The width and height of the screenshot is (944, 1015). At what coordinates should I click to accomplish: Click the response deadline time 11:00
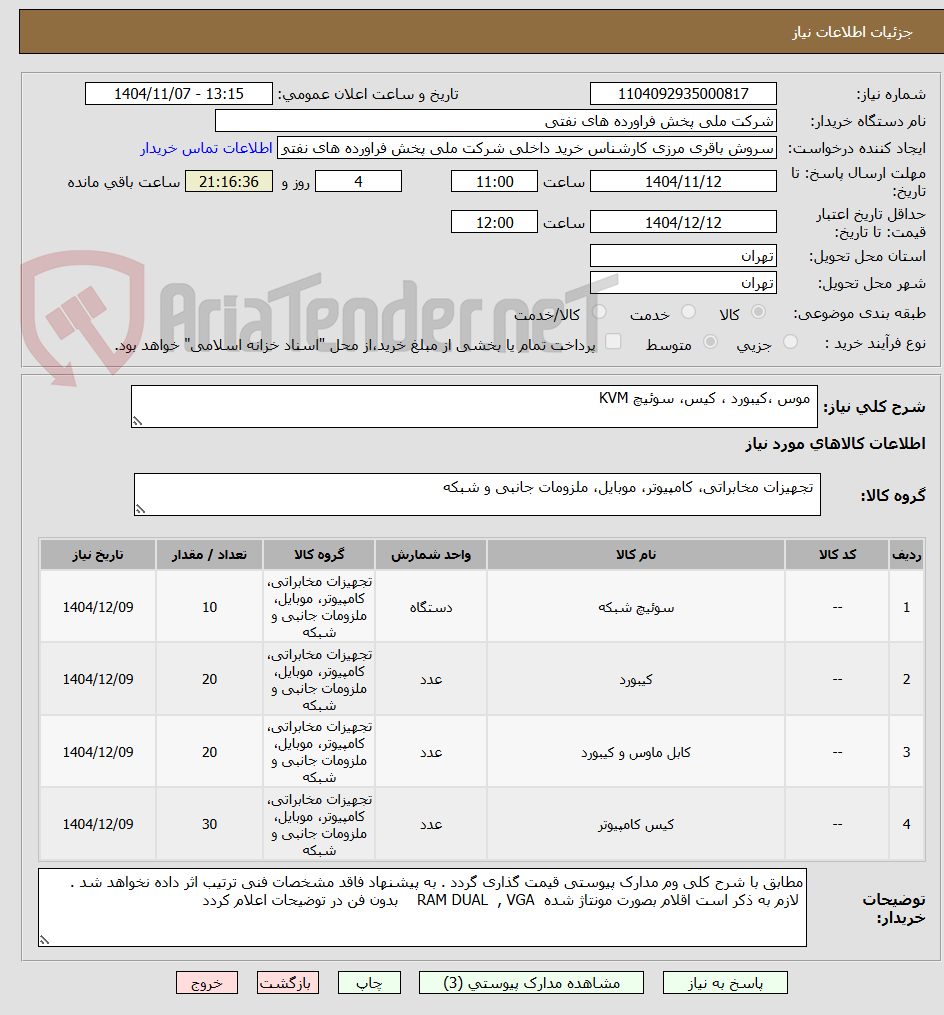[494, 181]
